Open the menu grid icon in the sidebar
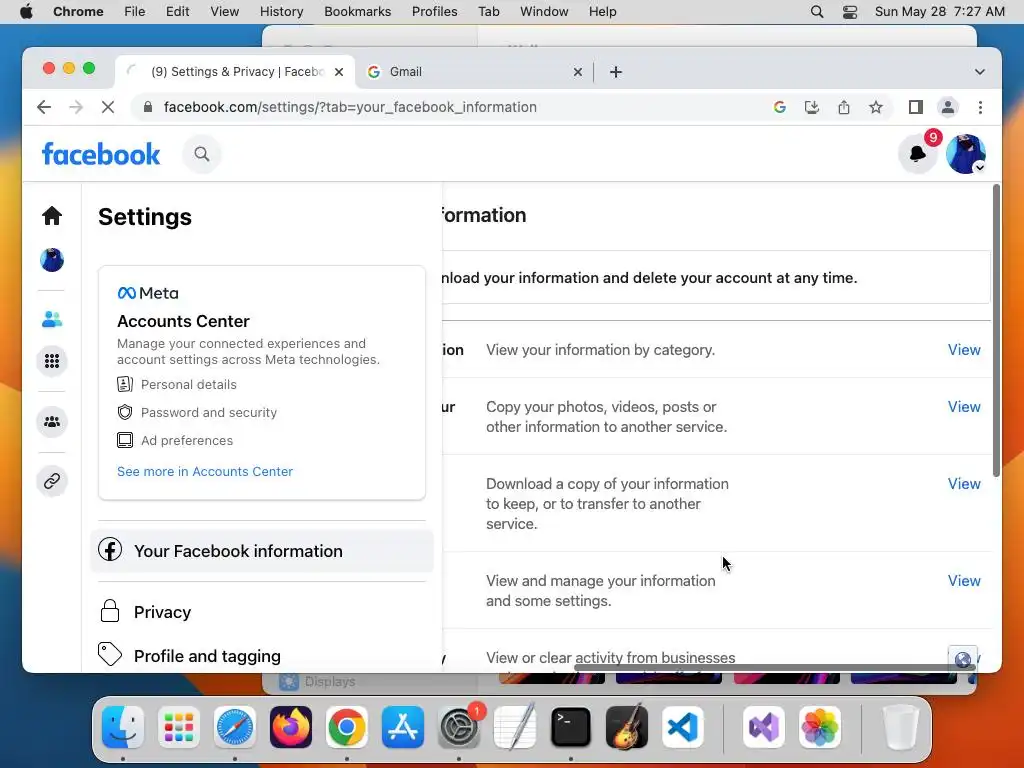Screen dimensions: 1024x768 [52, 361]
